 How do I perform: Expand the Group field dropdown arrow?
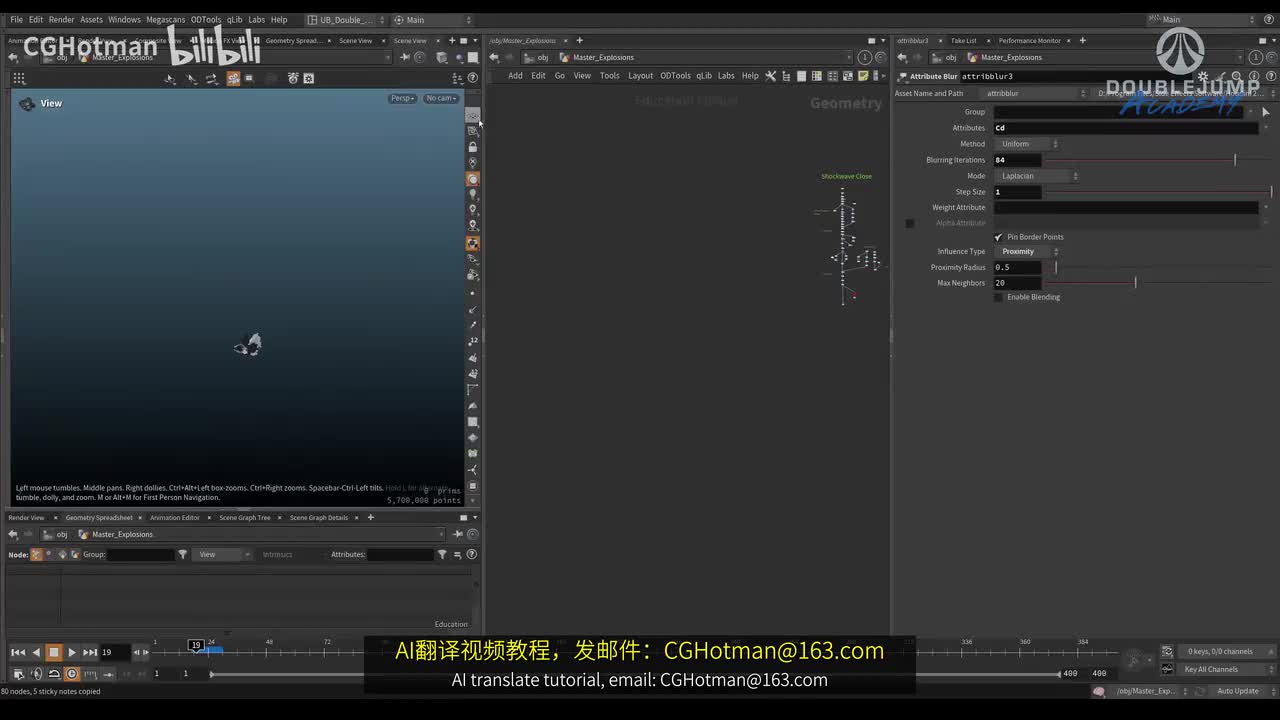[x=1251, y=112]
